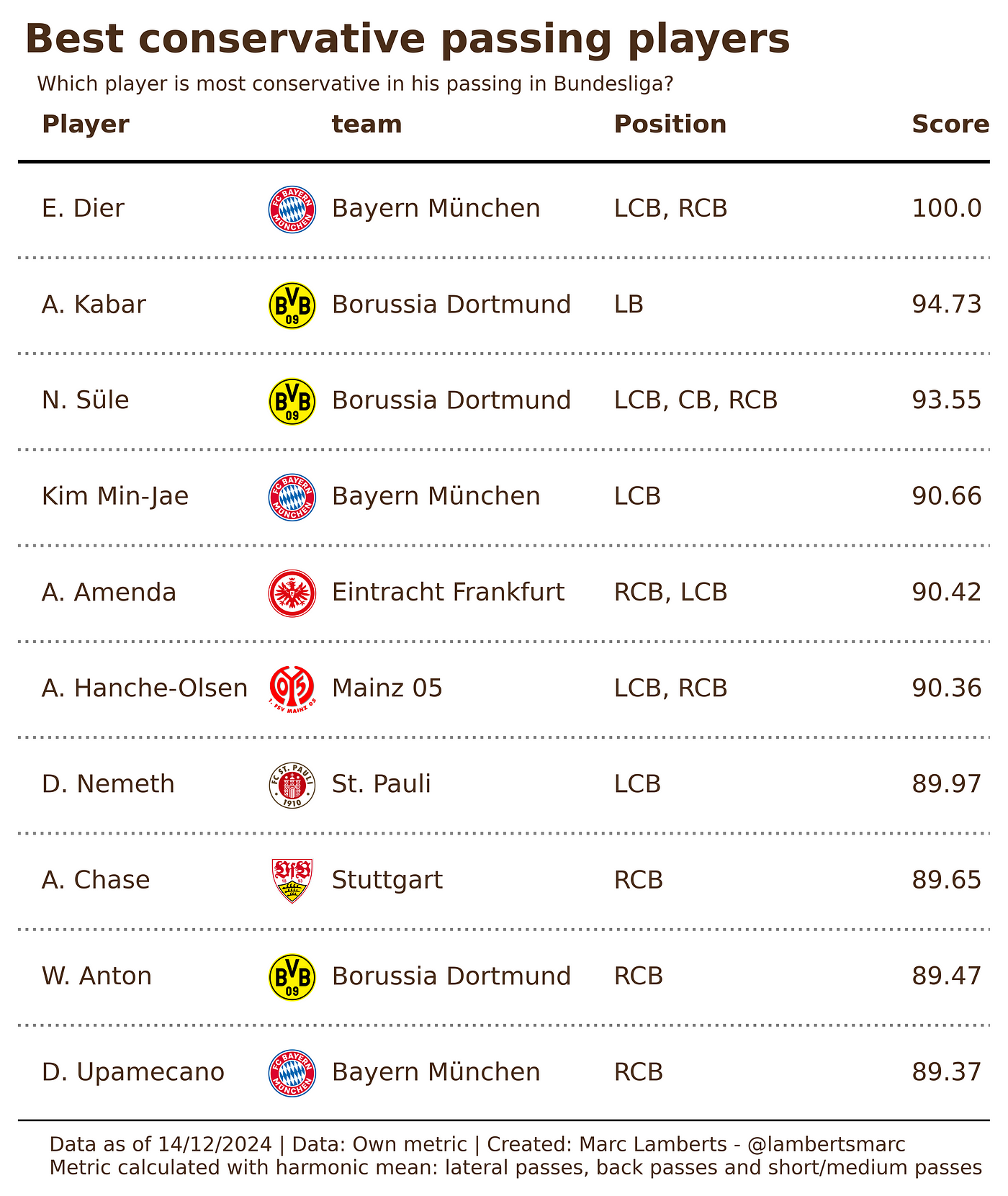Click the team column header

click(366, 125)
